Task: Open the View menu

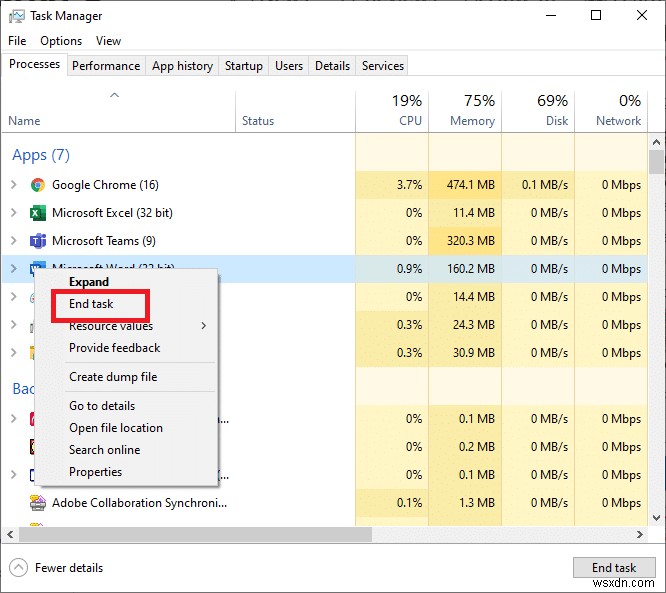Action: coord(108,41)
